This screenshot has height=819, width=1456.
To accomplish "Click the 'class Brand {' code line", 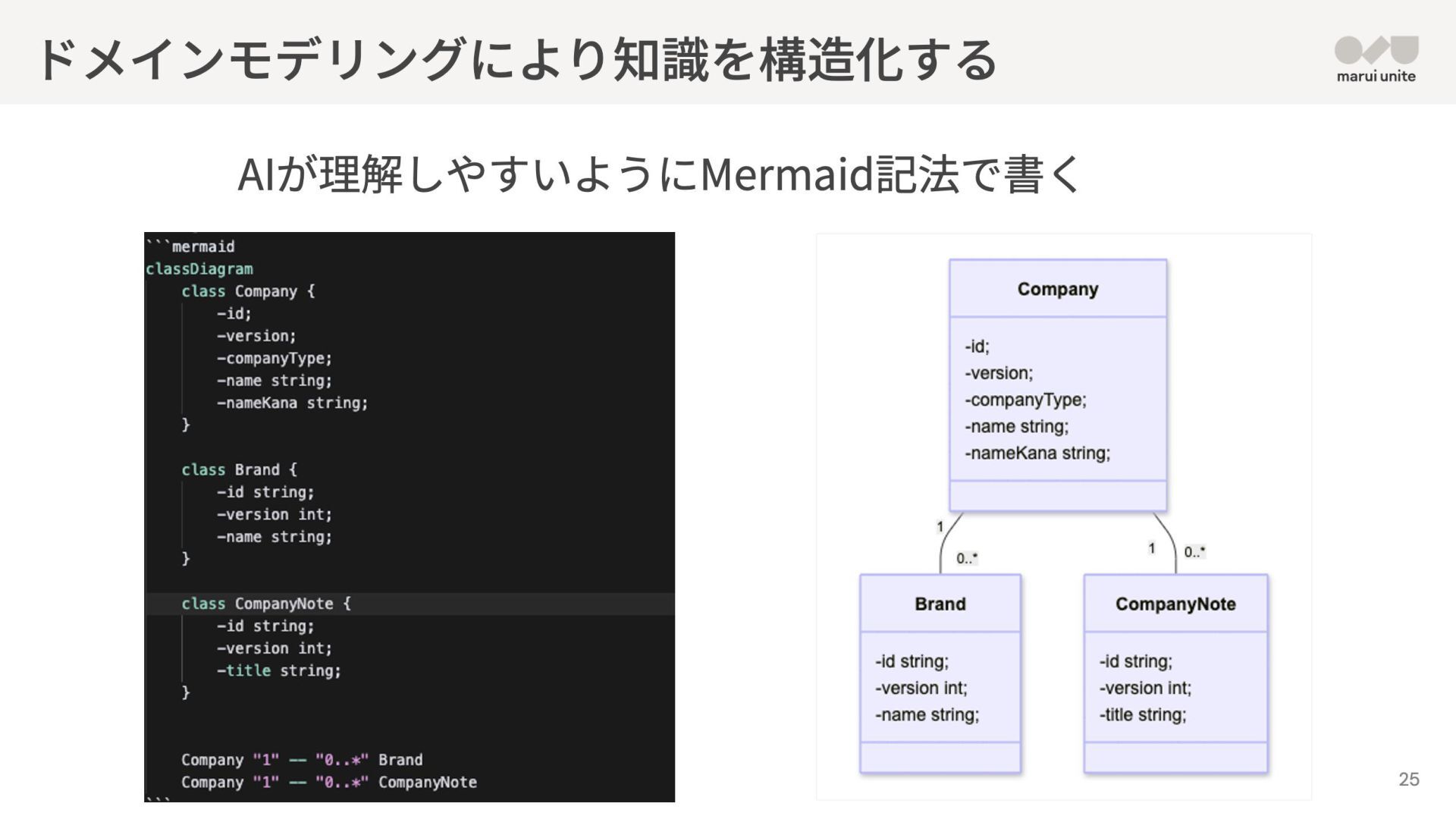I will tap(240, 469).
